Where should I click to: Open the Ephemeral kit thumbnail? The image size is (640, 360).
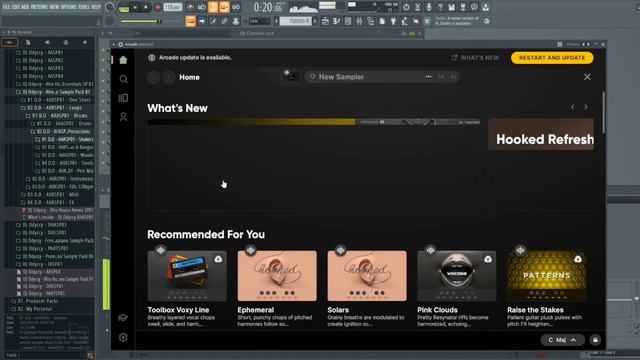pos(277,276)
